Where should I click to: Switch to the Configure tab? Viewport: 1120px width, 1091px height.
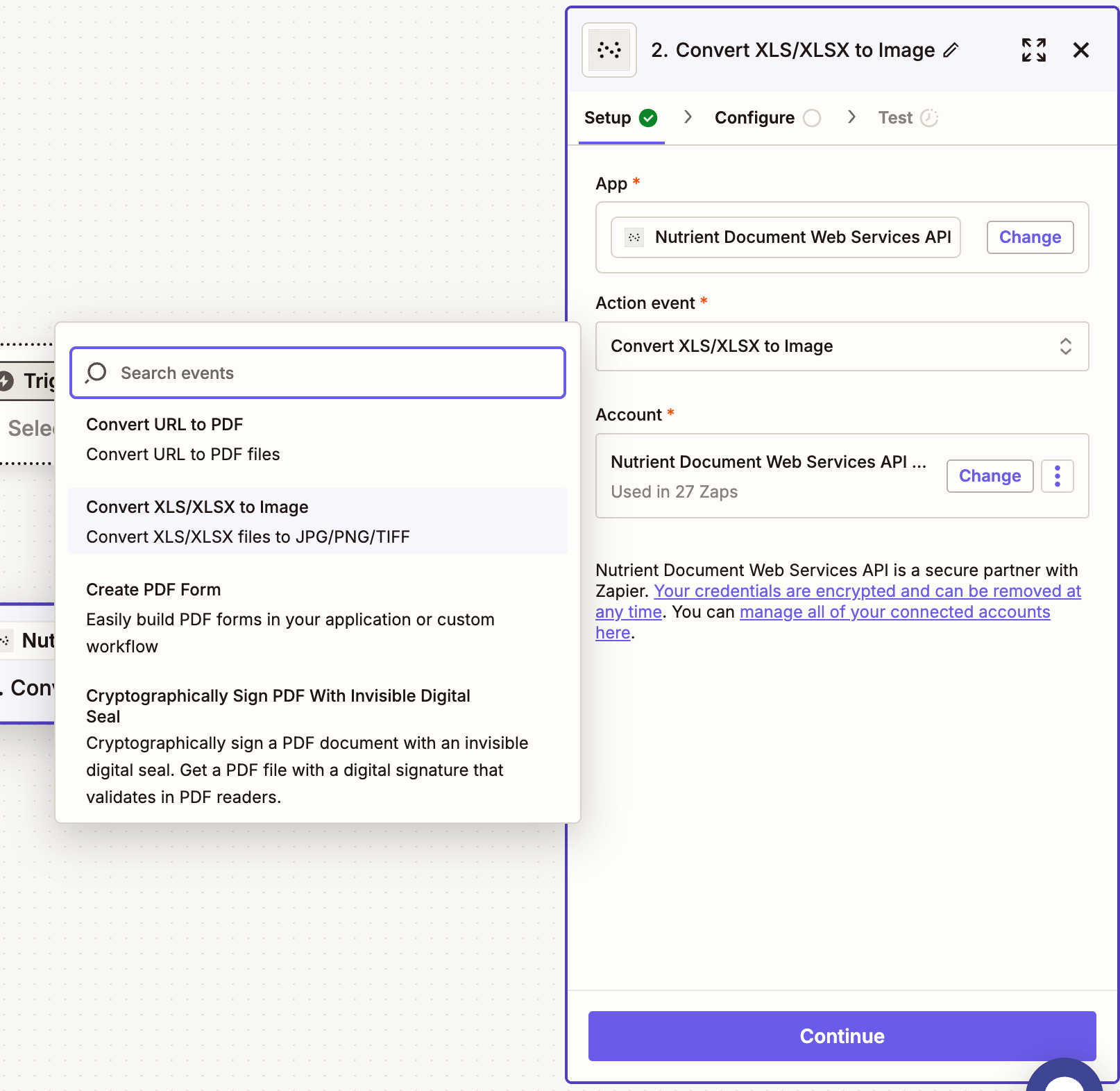click(754, 118)
